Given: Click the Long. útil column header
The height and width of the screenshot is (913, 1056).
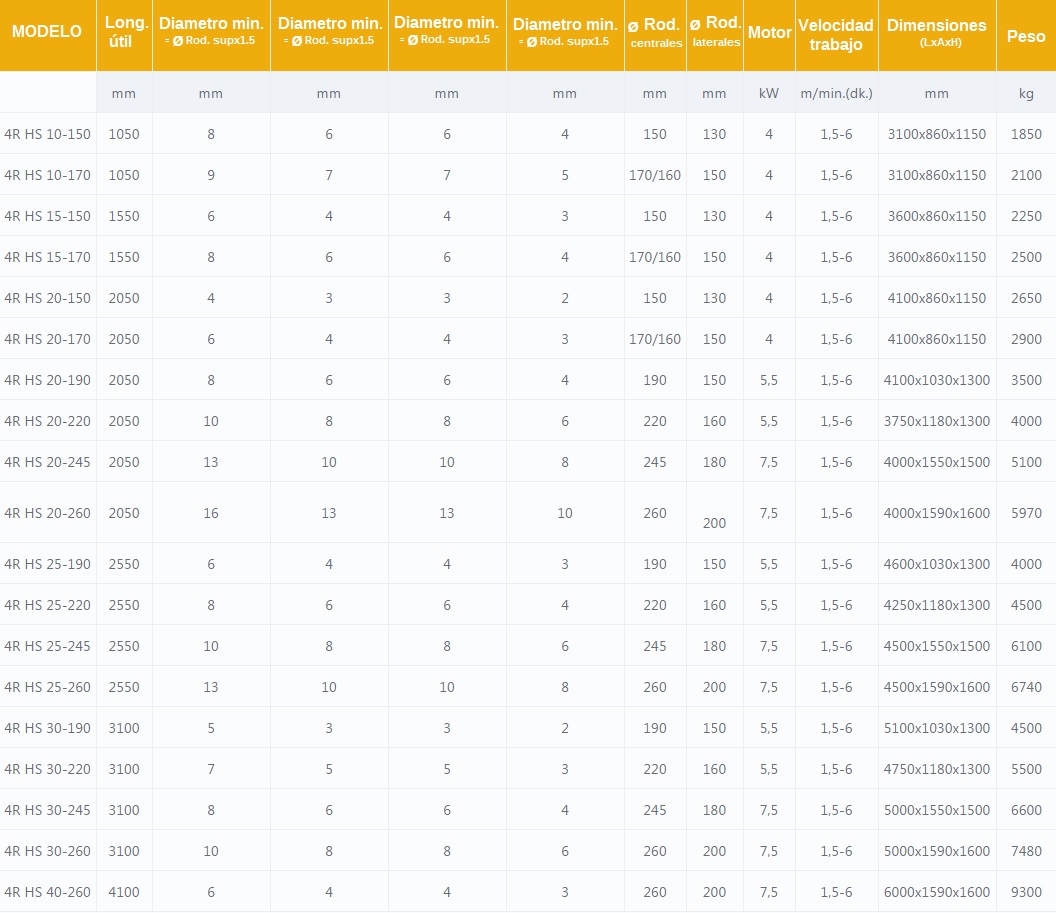Looking at the screenshot, I should coord(125,33).
